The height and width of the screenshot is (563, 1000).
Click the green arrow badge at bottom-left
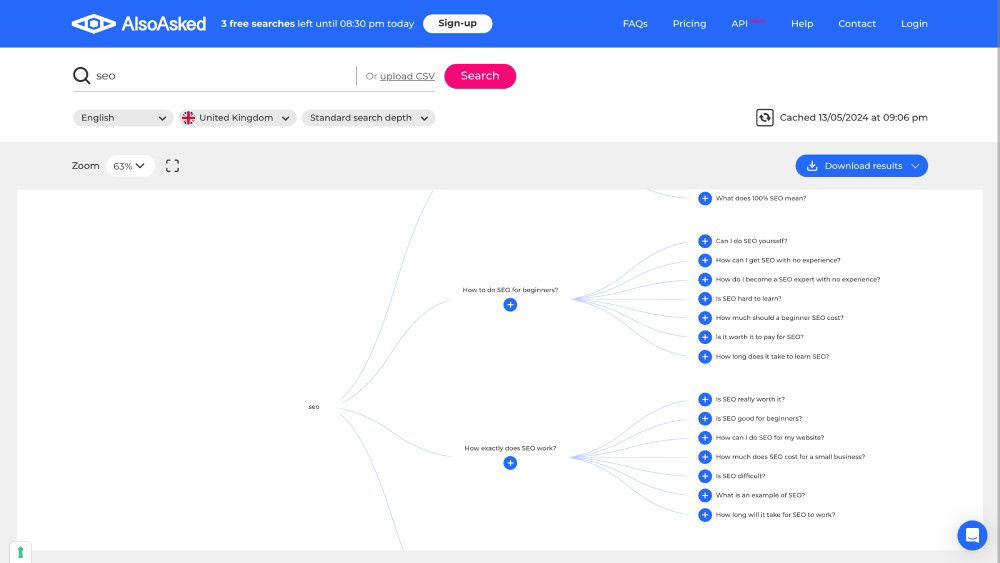pyautogui.click(x=20, y=552)
